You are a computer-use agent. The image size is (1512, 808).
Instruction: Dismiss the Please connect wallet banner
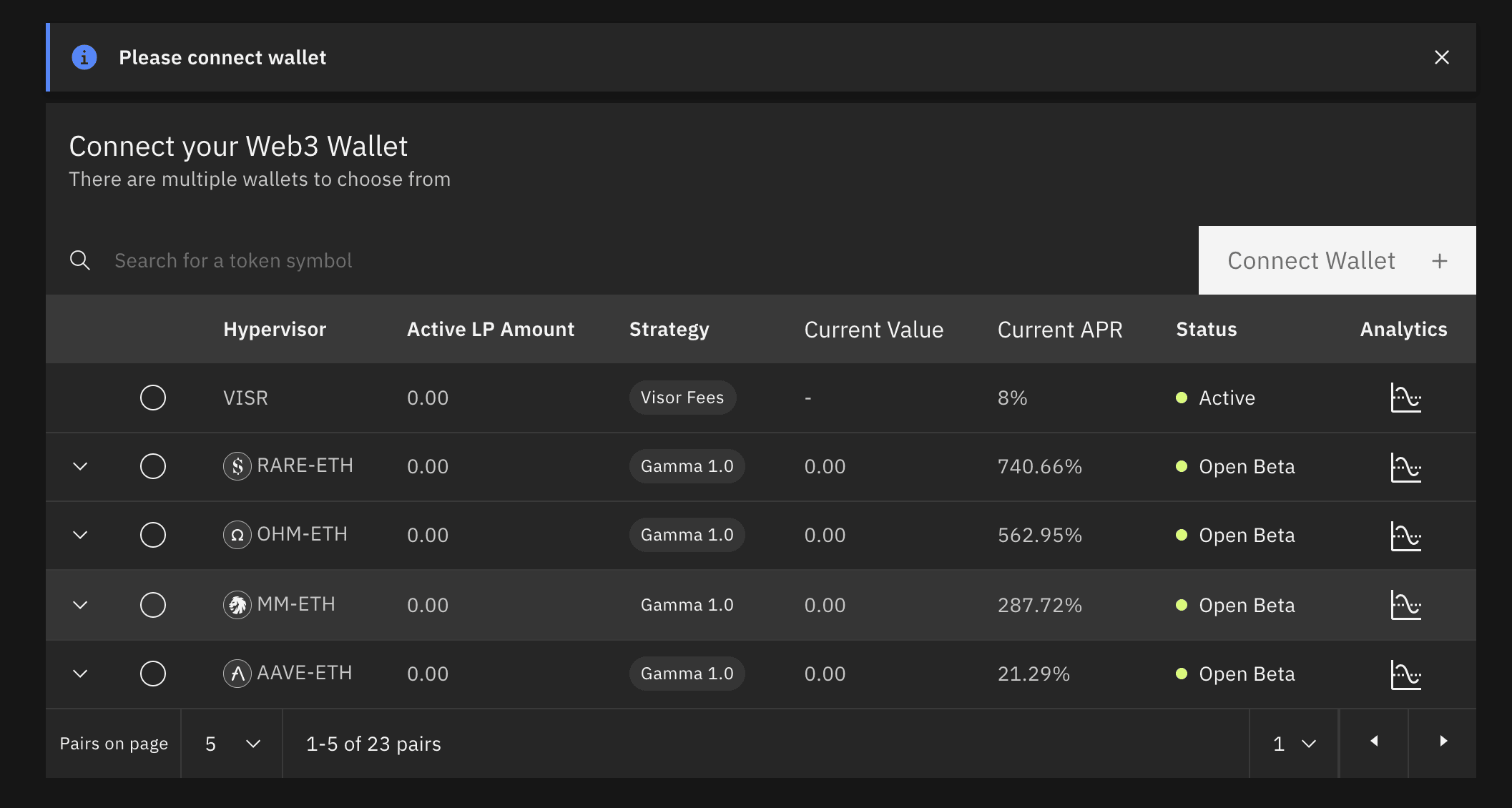click(1442, 57)
